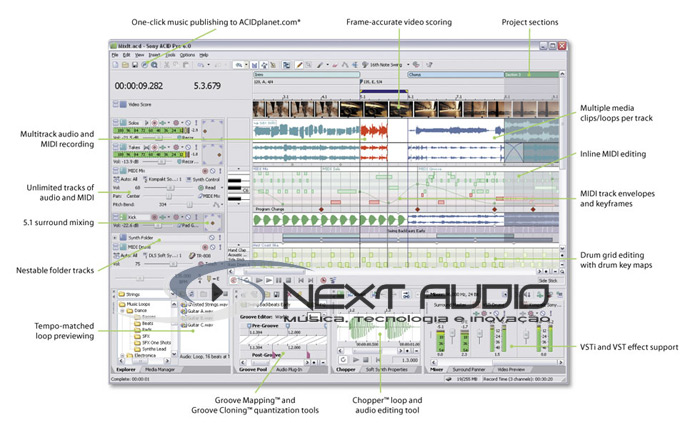Click the MIDI Mix Pitch Bend slider
700x440 pixels.
coord(190,204)
